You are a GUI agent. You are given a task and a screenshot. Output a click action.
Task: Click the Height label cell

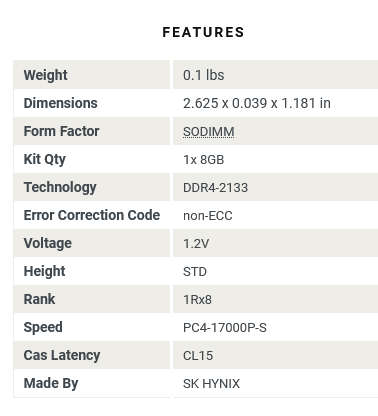91,271
